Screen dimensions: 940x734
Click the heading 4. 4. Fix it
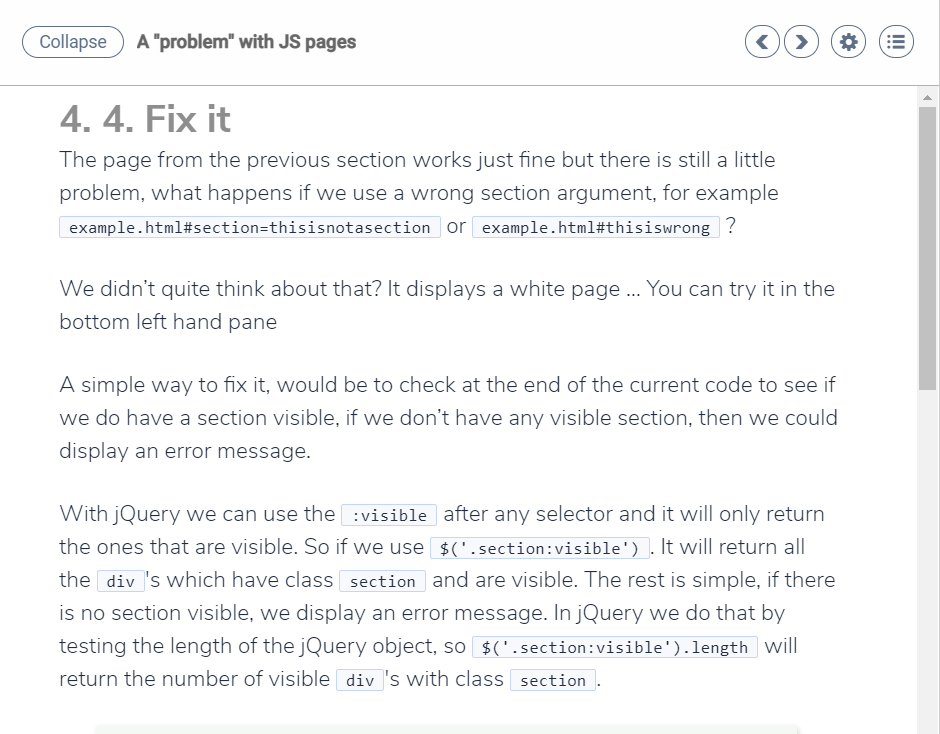[x=144, y=118]
